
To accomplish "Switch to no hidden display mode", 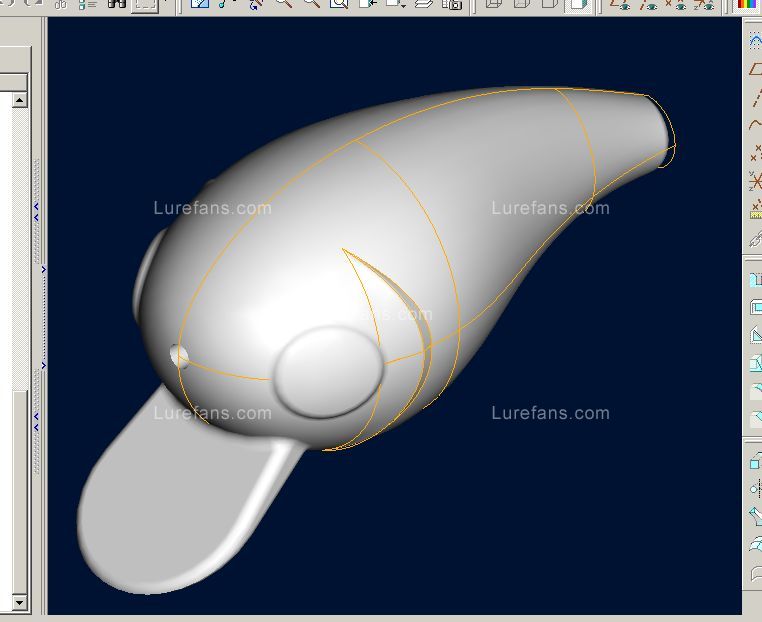I will pos(549,4).
